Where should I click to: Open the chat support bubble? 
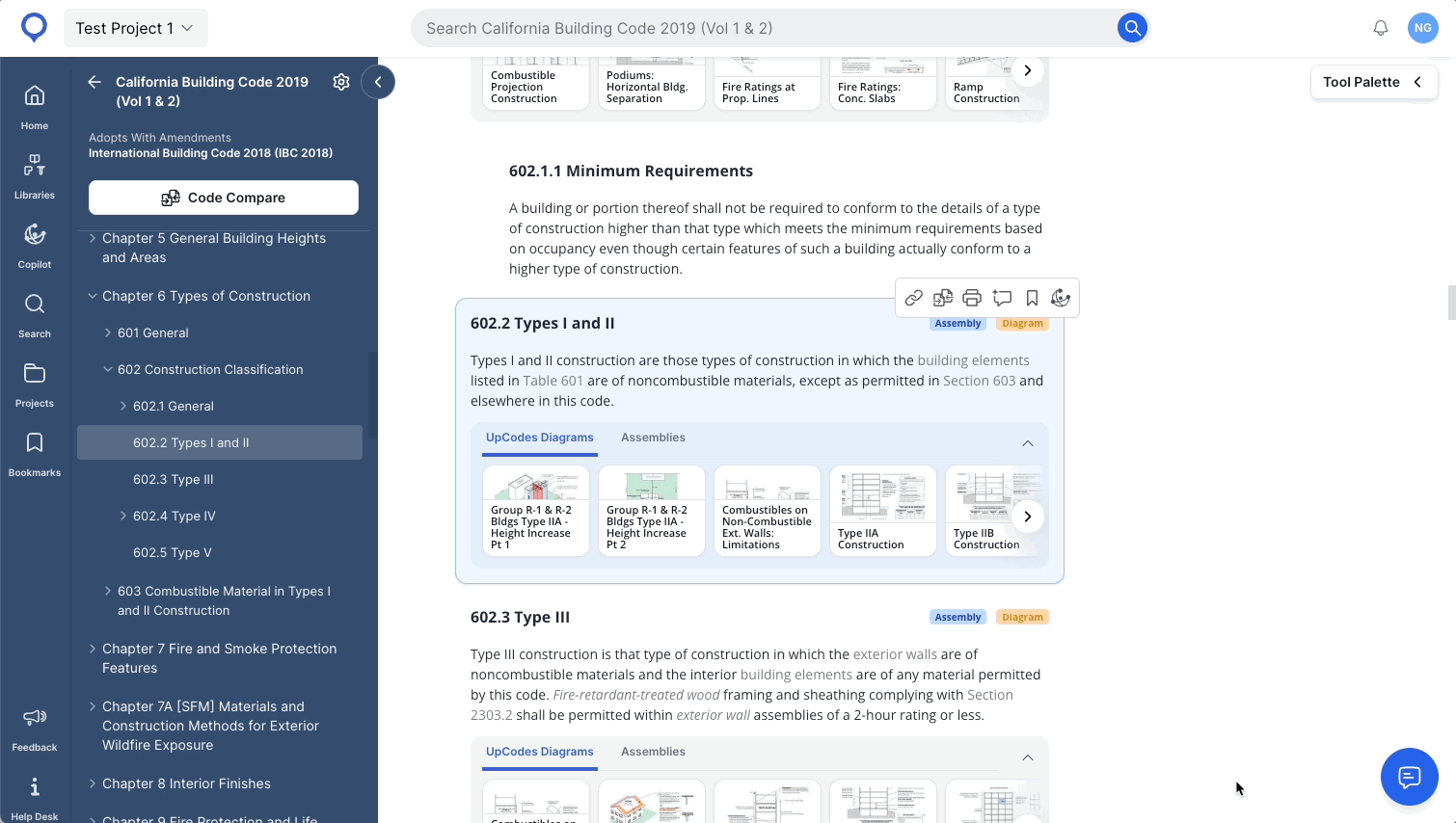coord(1410,777)
